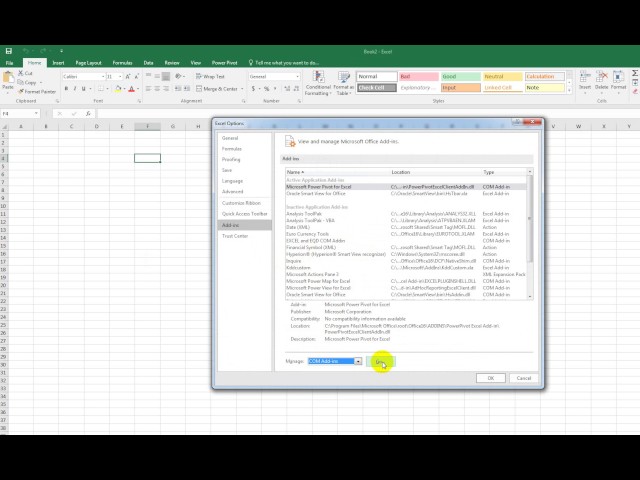Viewport: 640px width, 480px height.
Task: Switch to the Power Pivot tab
Action: click(x=224, y=63)
